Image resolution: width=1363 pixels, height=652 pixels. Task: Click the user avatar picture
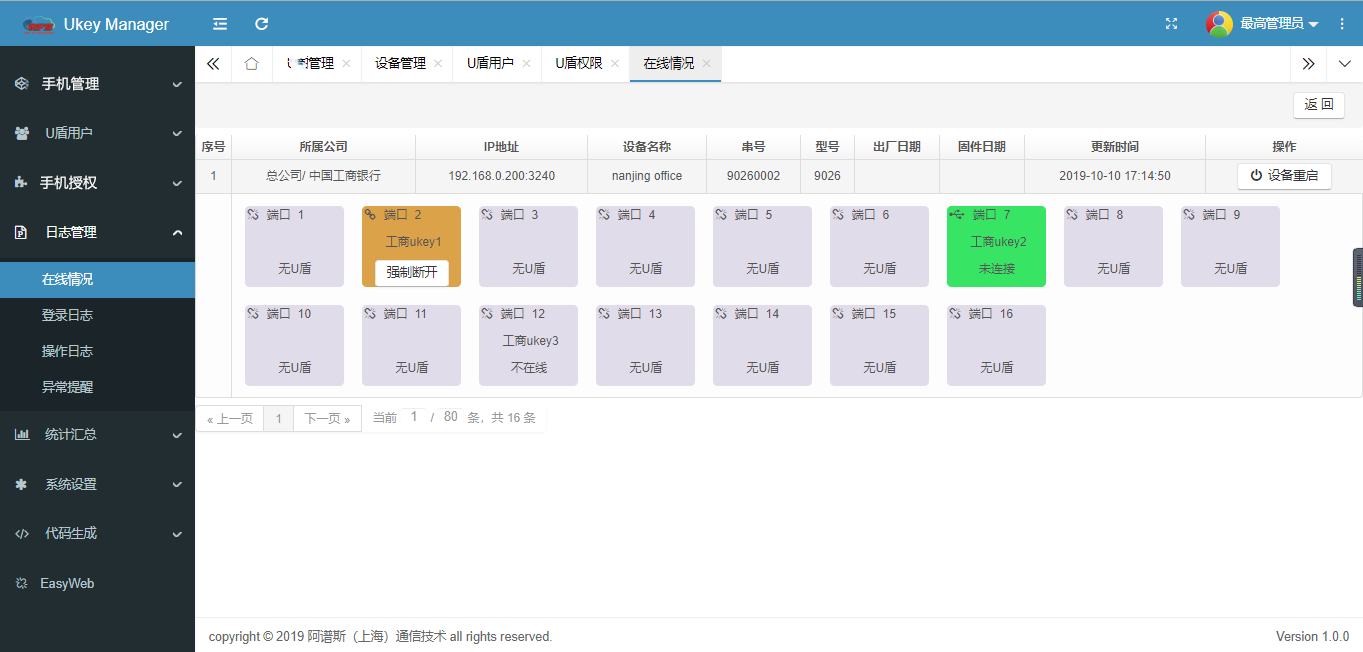pyautogui.click(x=1219, y=24)
